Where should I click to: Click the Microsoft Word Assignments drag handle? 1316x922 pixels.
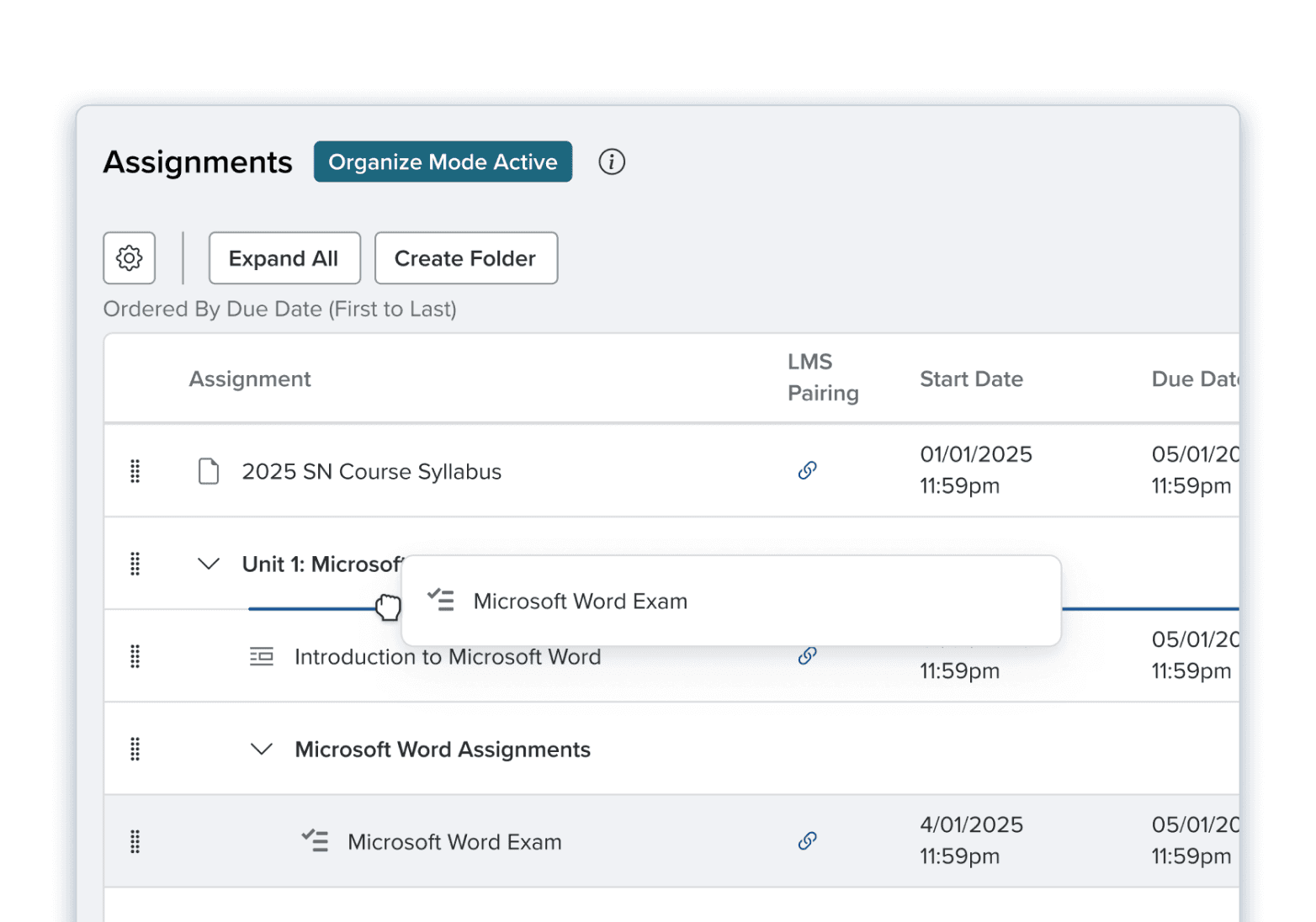coord(135,749)
